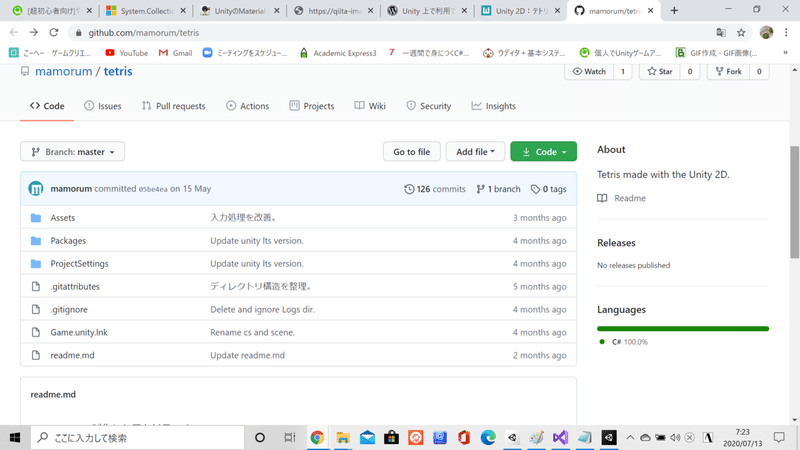Image resolution: width=800 pixels, height=450 pixels.
Task: Open the Code repository tab
Action: pyautogui.click(x=47, y=106)
